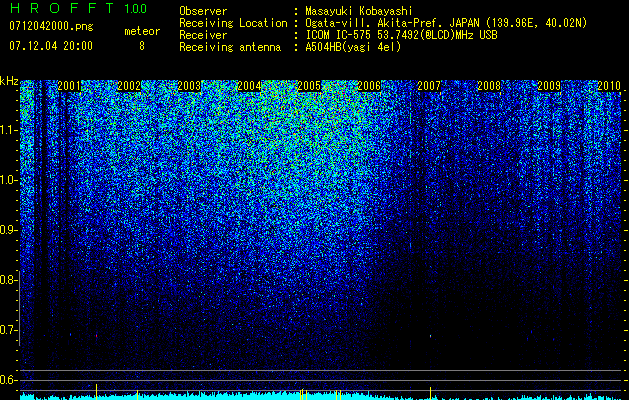The image size is (629, 400).
Task: Click the yellow meteor marker below 2007
Action: click(x=430, y=393)
